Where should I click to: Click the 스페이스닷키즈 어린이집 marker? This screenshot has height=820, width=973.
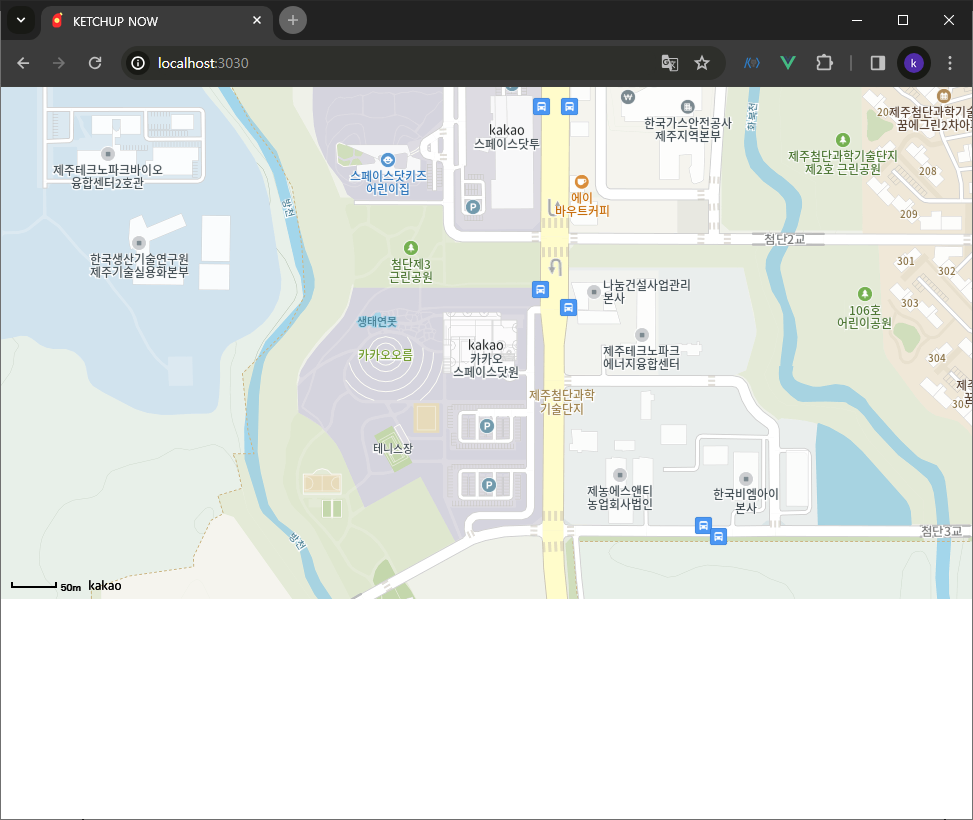click(x=388, y=160)
